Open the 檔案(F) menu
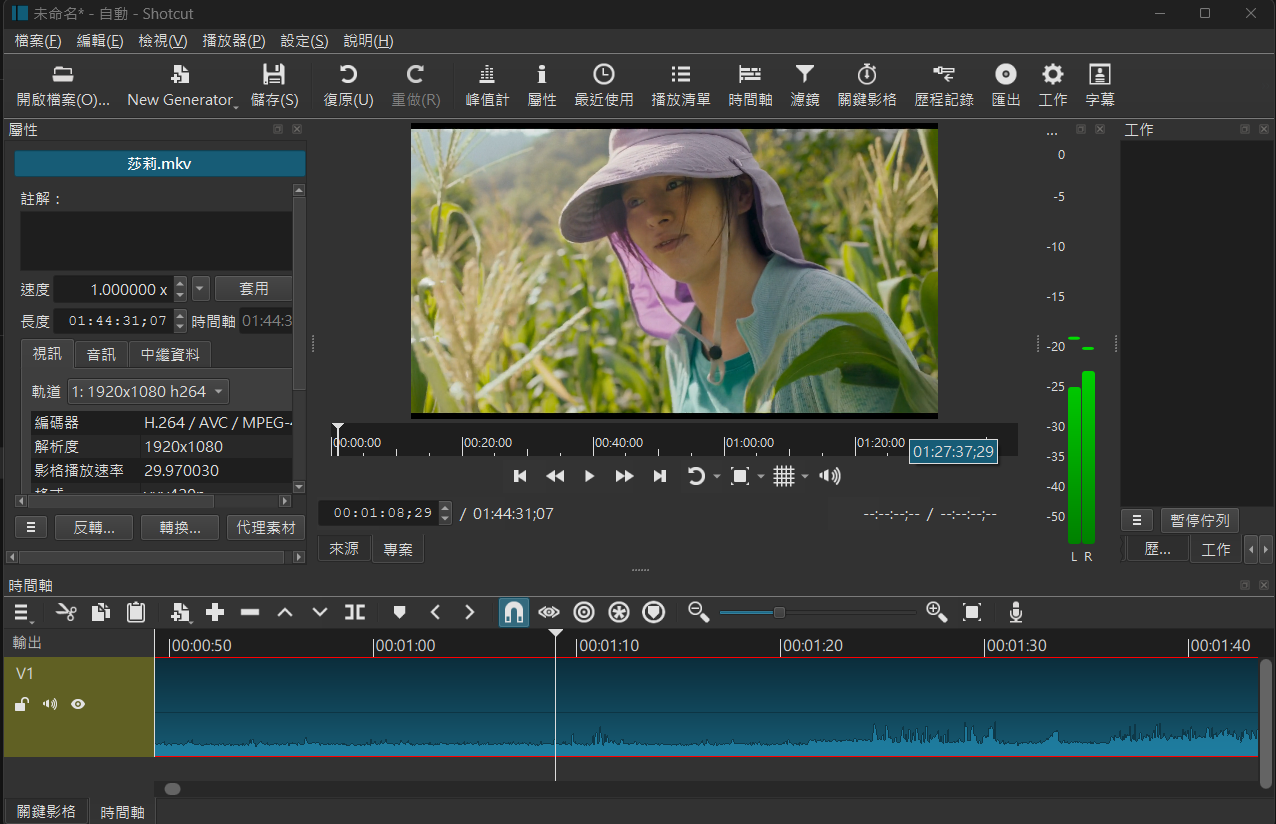This screenshot has width=1276, height=824. [x=38, y=41]
